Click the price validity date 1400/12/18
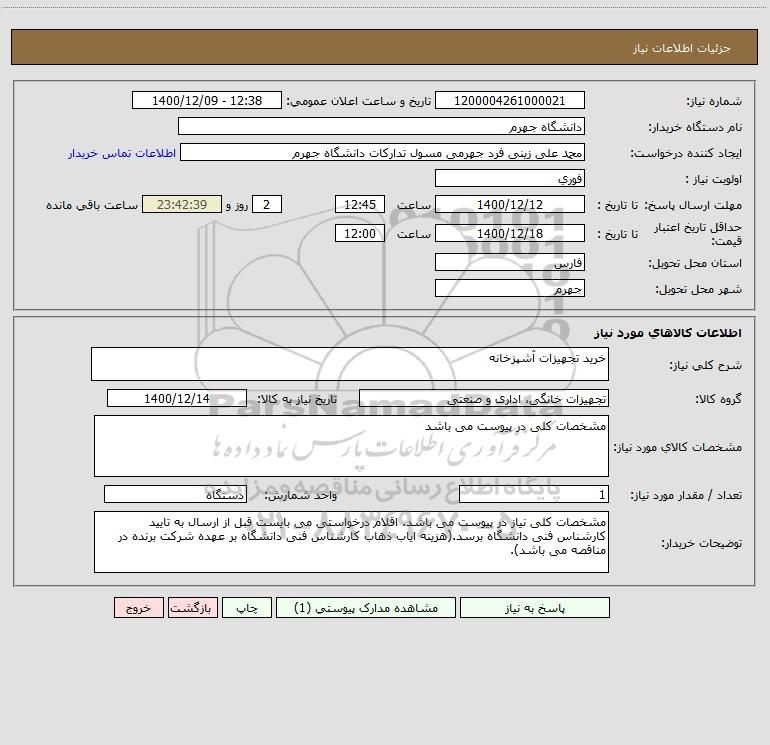Image resolution: width=770 pixels, height=745 pixels. point(510,233)
